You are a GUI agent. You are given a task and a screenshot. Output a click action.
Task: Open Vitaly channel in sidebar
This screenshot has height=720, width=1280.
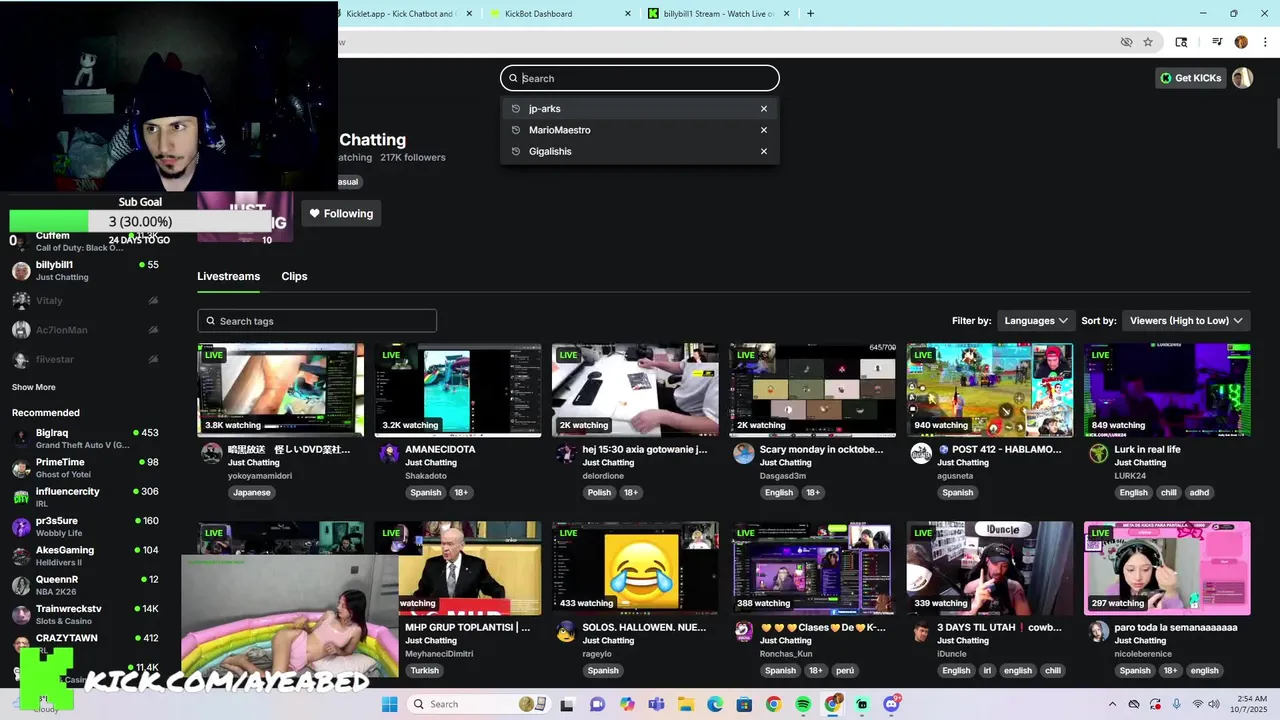pyautogui.click(x=85, y=300)
